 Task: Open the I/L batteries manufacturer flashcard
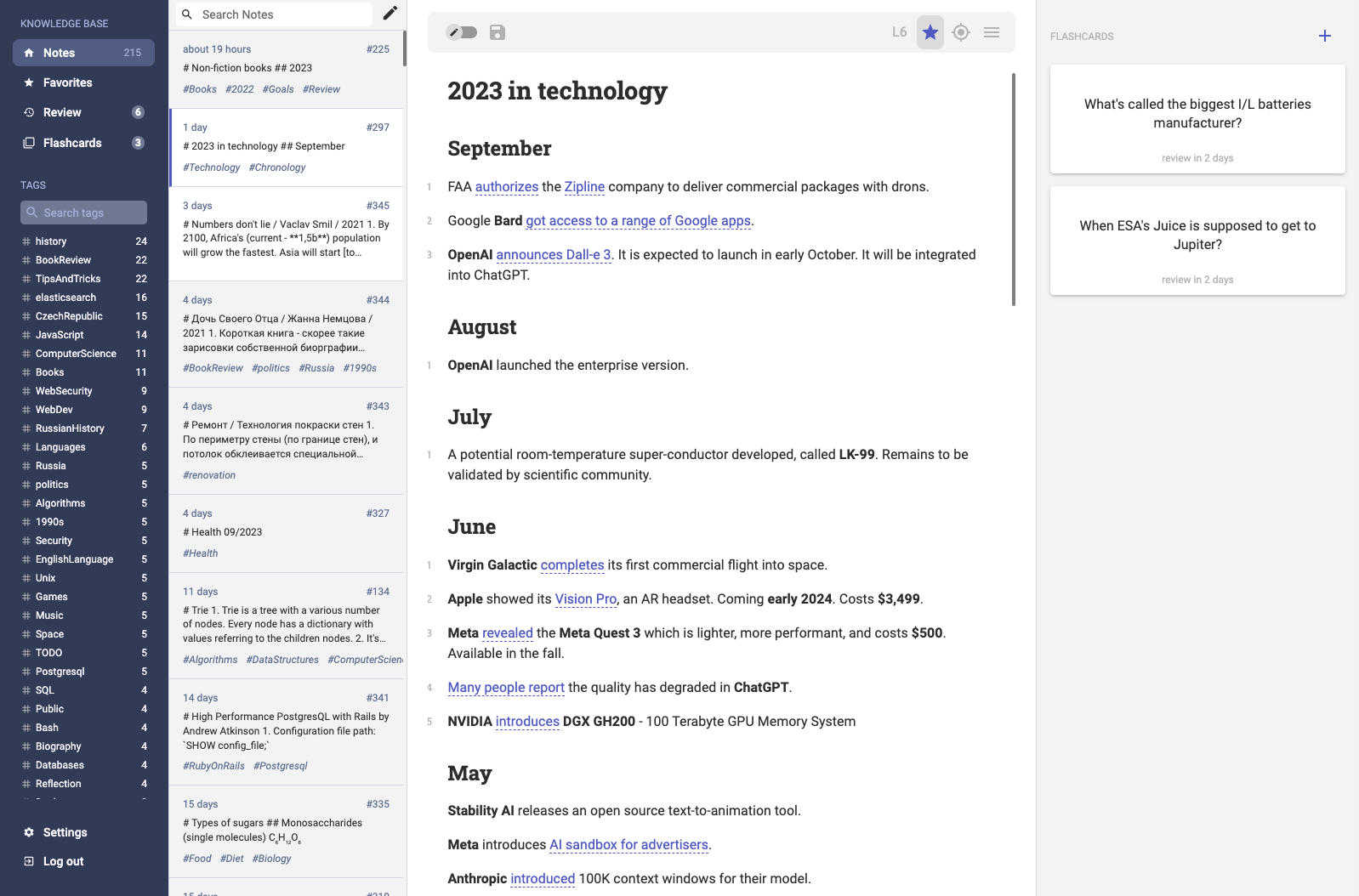point(1197,119)
